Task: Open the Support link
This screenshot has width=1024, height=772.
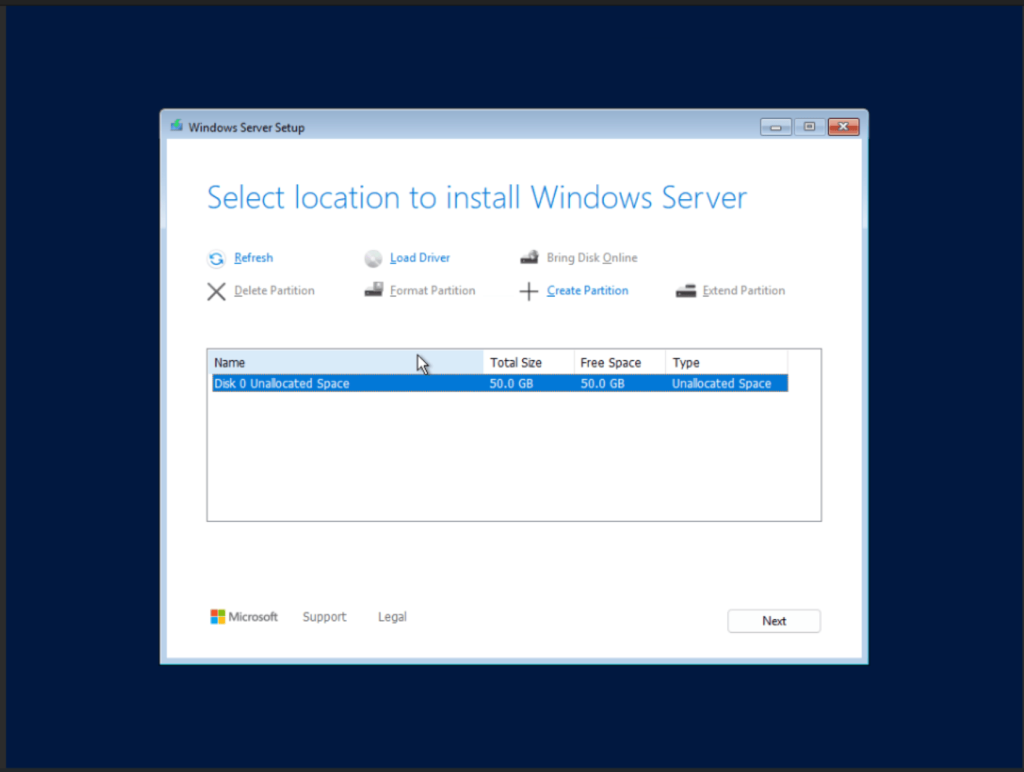Action: pyautogui.click(x=325, y=617)
